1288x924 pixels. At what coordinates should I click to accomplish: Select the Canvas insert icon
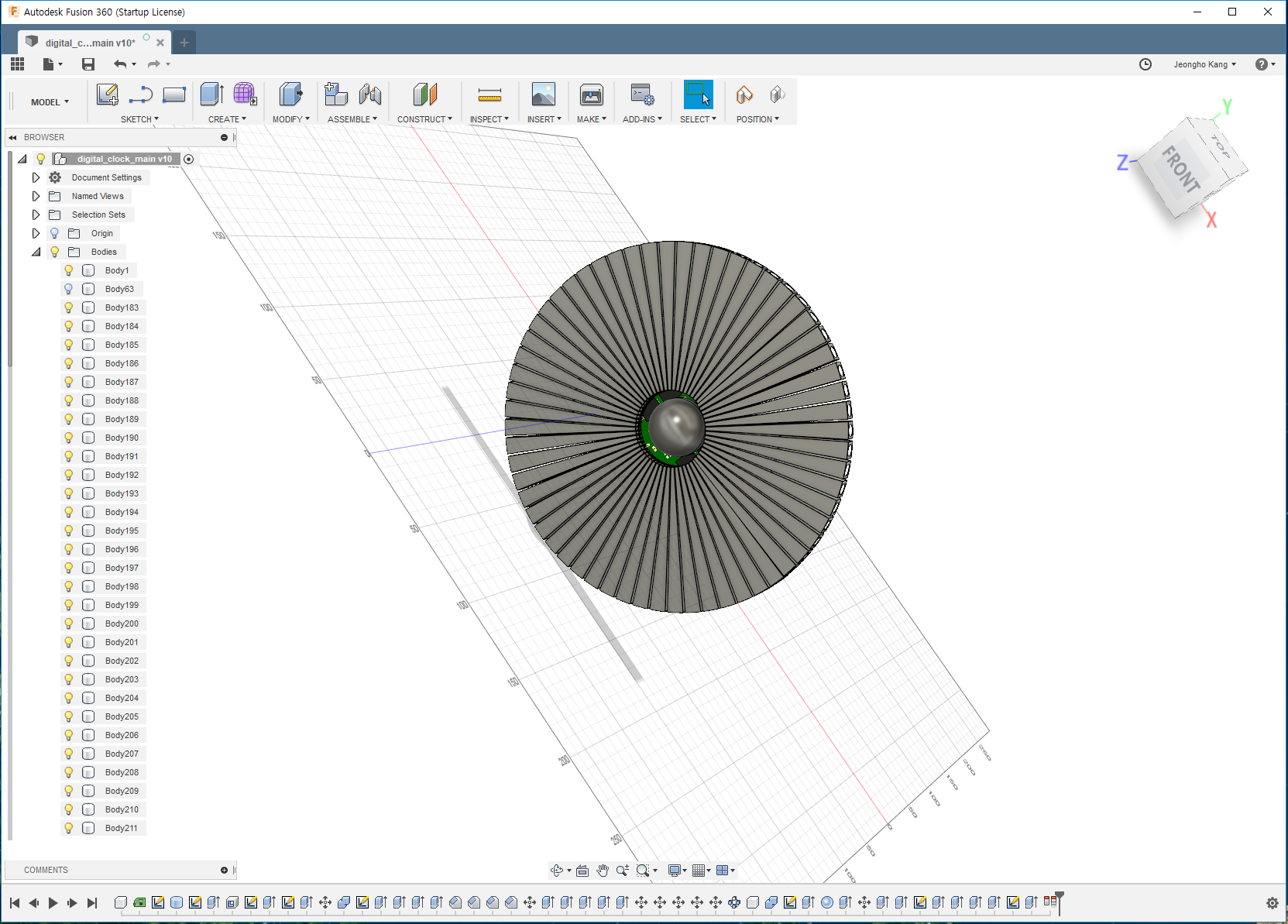tap(544, 94)
